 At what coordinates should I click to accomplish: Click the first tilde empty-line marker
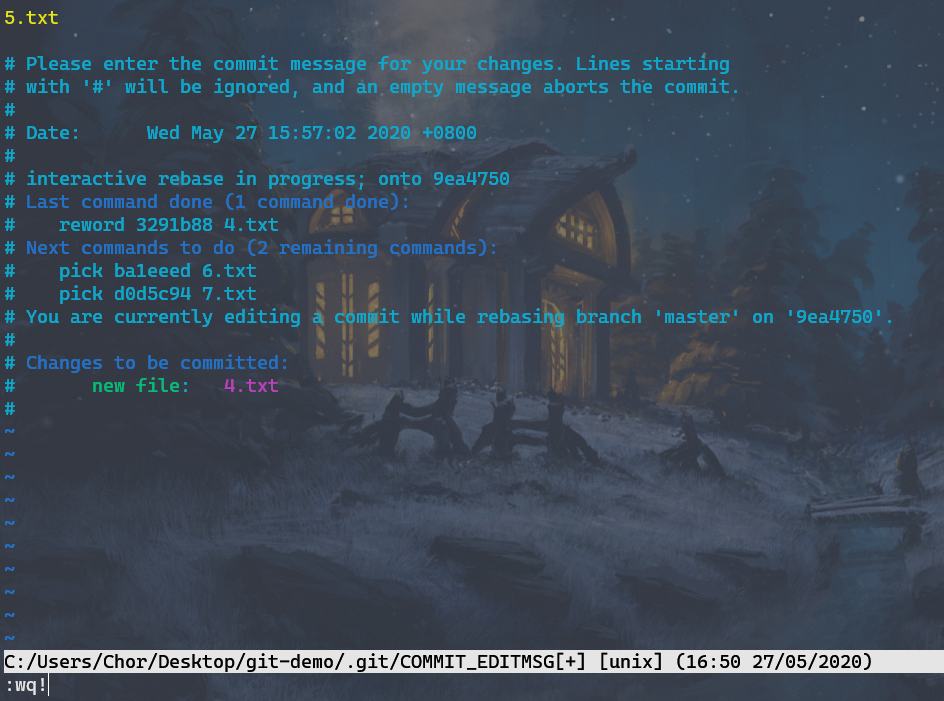[10, 431]
